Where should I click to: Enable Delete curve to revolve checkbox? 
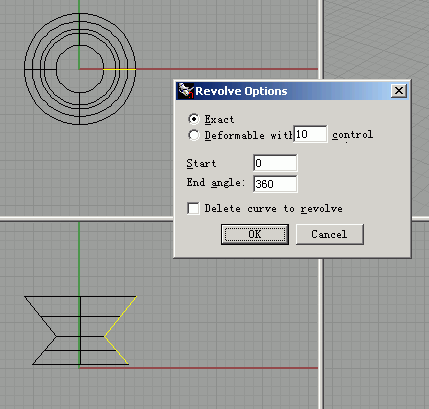(193, 209)
